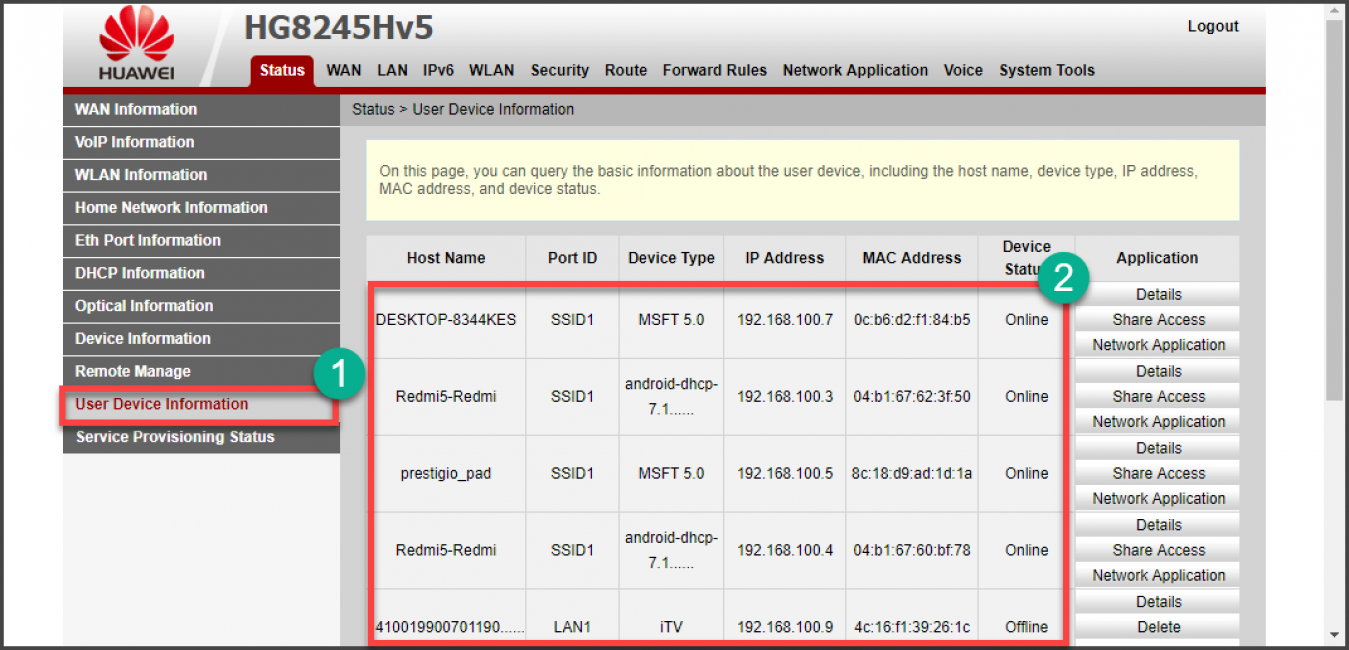The width and height of the screenshot is (1349, 650).
Task: Click Details for prestigio_pad
Action: [x=1158, y=449]
